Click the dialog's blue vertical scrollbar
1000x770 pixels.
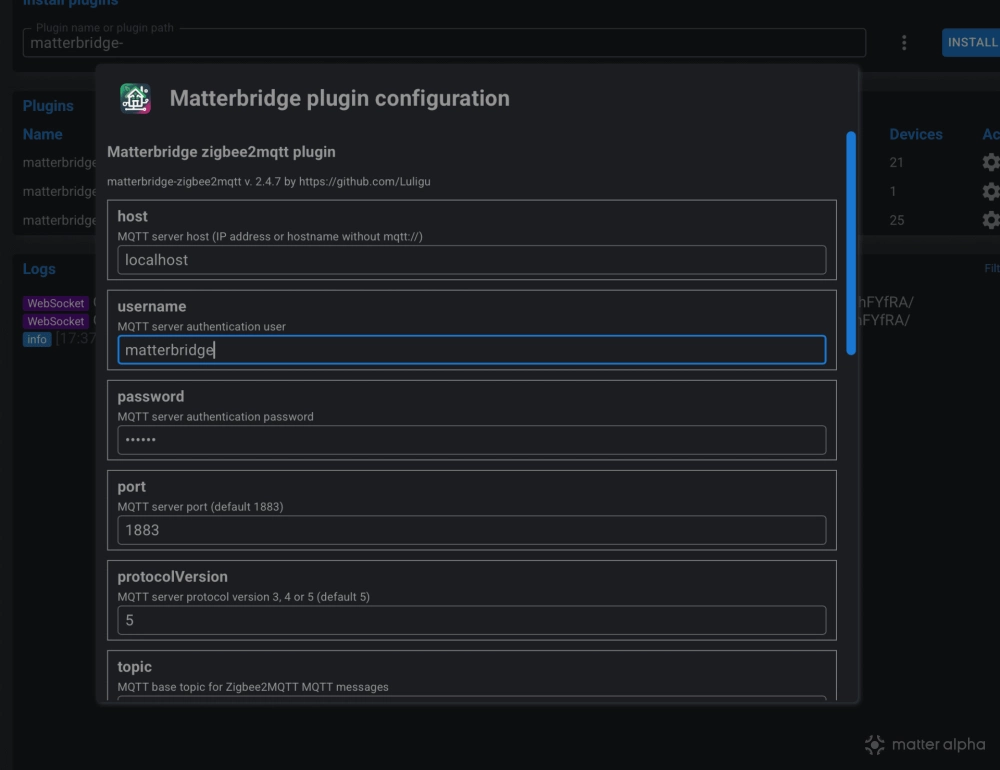[x=851, y=242]
